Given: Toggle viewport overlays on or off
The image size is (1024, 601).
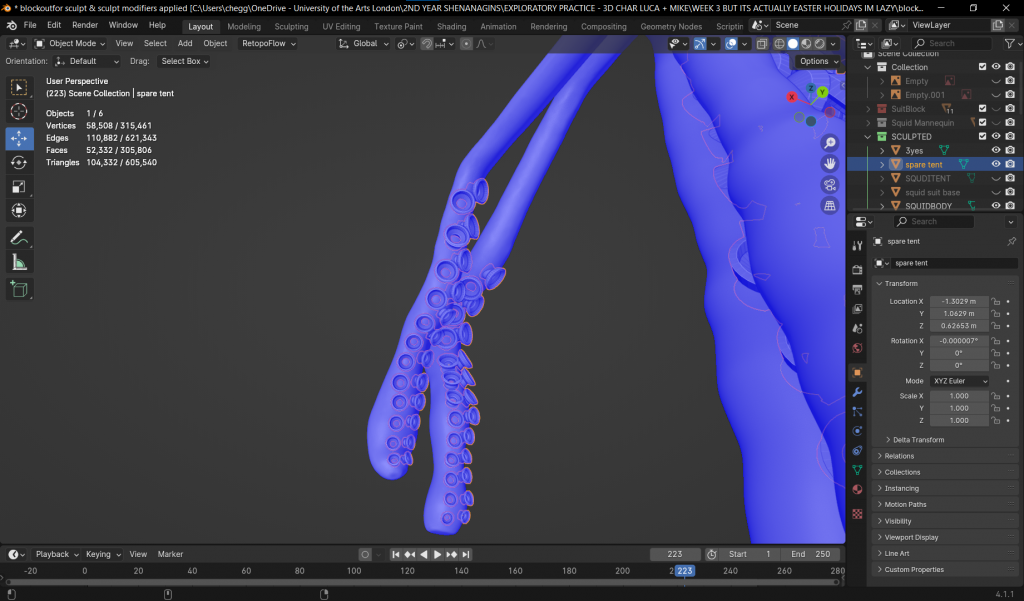Looking at the screenshot, I should 731,44.
